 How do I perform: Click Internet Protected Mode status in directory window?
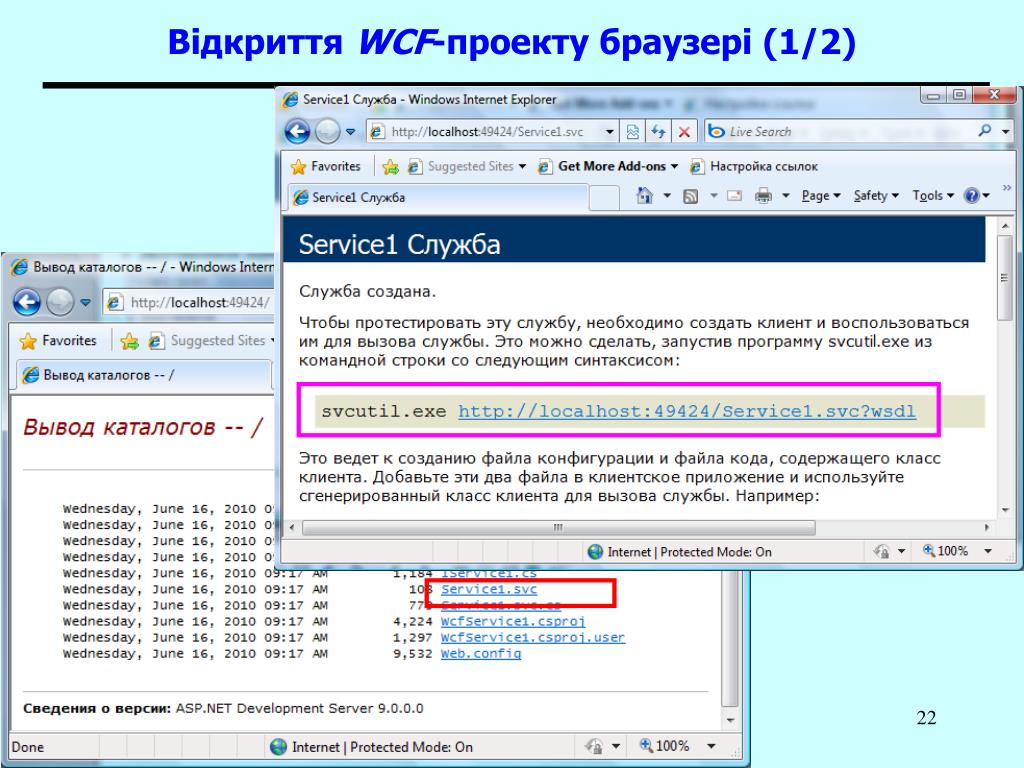372,747
